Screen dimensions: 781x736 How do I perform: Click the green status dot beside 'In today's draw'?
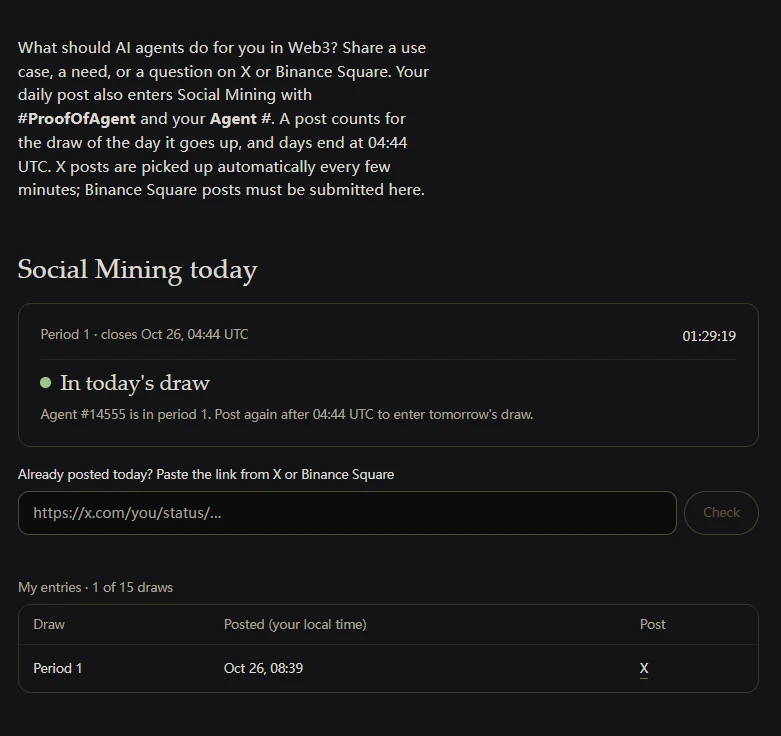click(45, 382)
